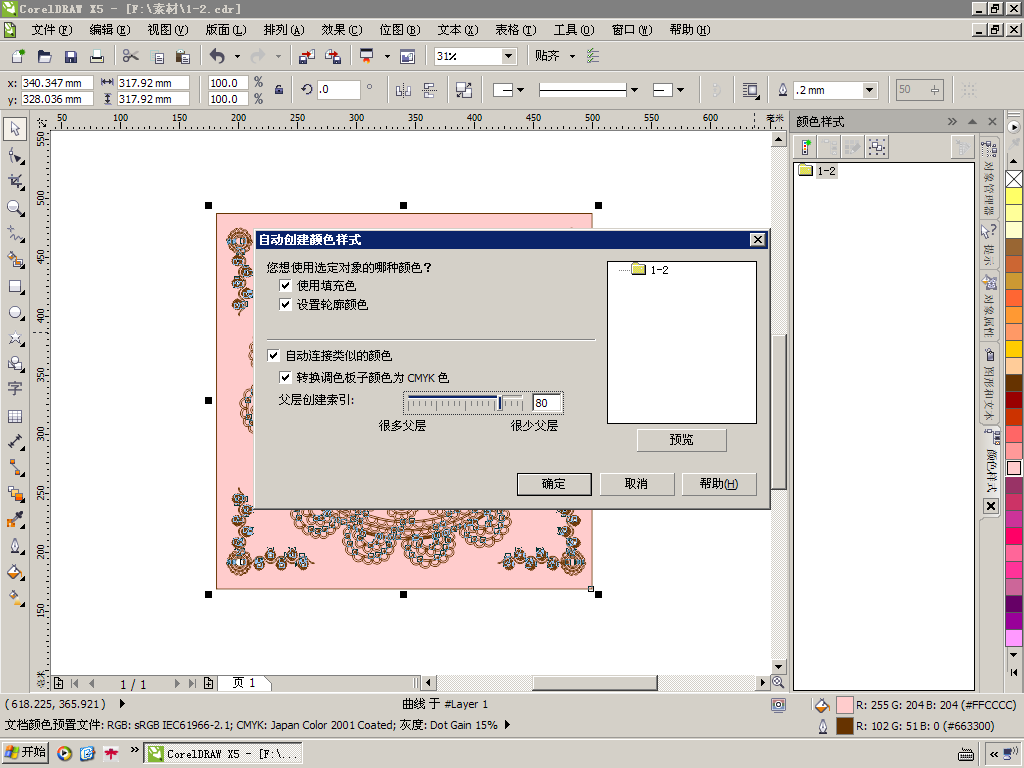Open the 位图 menu
1024x768 pixels.
pos(400,30)
